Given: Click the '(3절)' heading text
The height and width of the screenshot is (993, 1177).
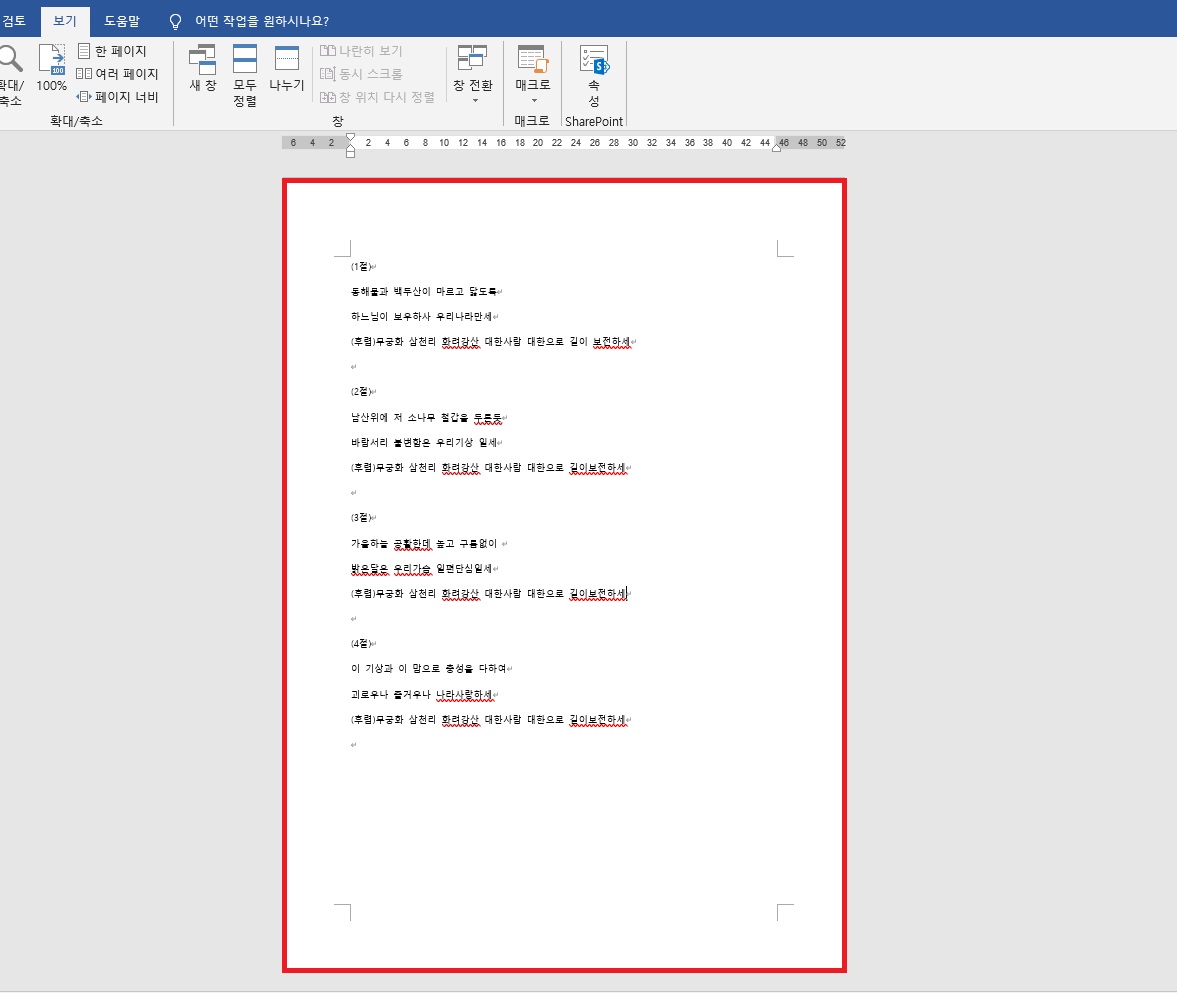Looking at the screenshot, I should pos(361,518).
